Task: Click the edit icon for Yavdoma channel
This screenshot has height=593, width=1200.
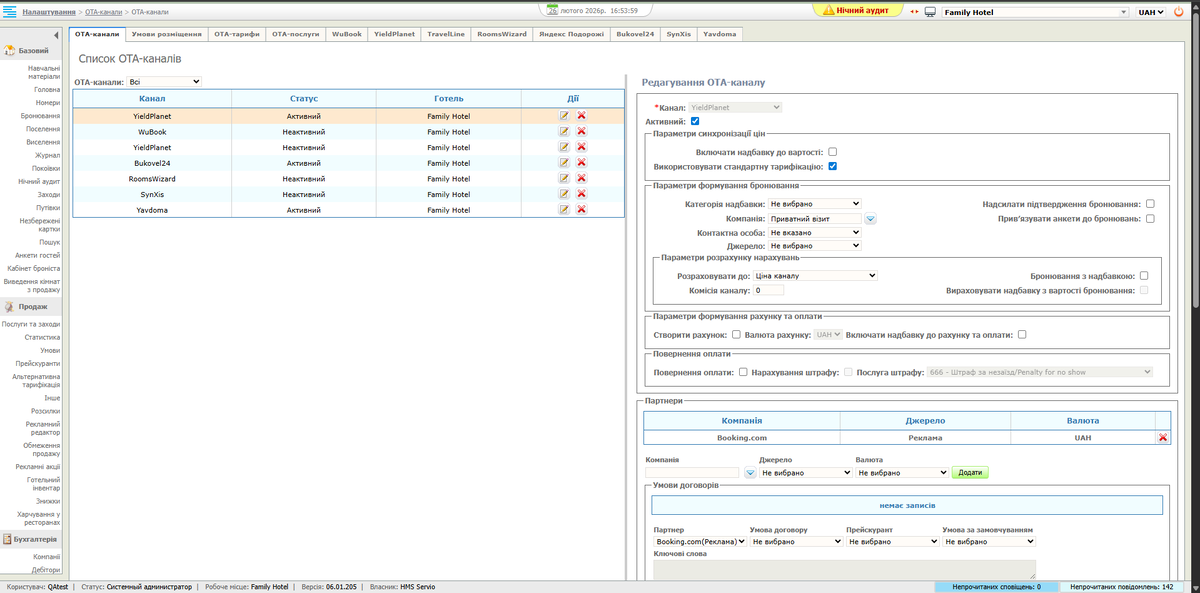Action: pos(564,210)
